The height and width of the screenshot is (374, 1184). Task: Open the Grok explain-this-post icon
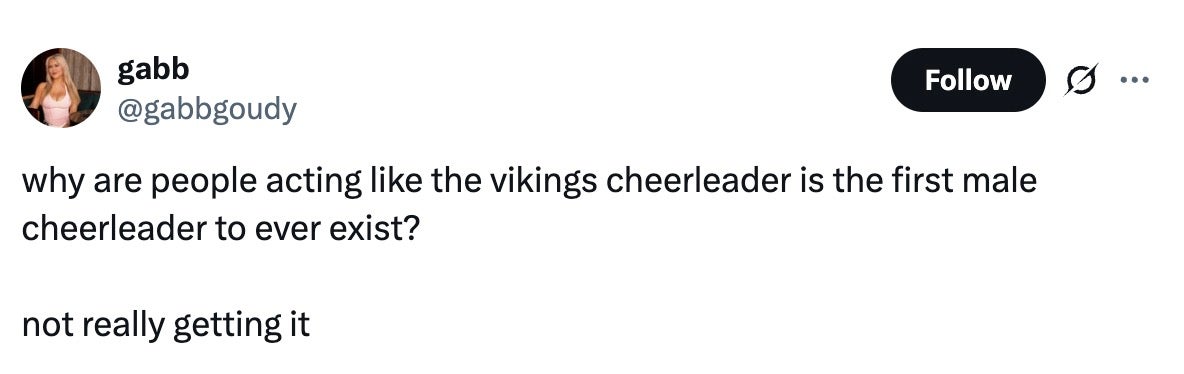click(x=1081, y=80)
